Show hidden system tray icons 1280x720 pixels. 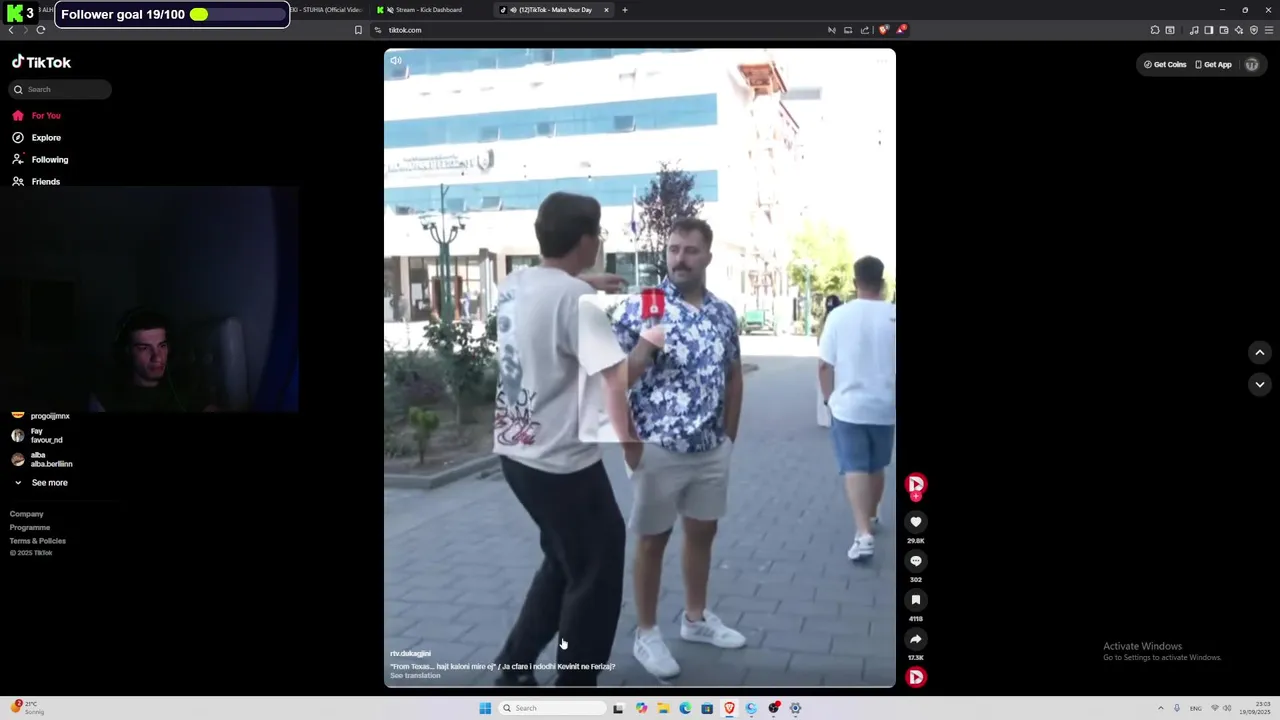pos(1160,708)
